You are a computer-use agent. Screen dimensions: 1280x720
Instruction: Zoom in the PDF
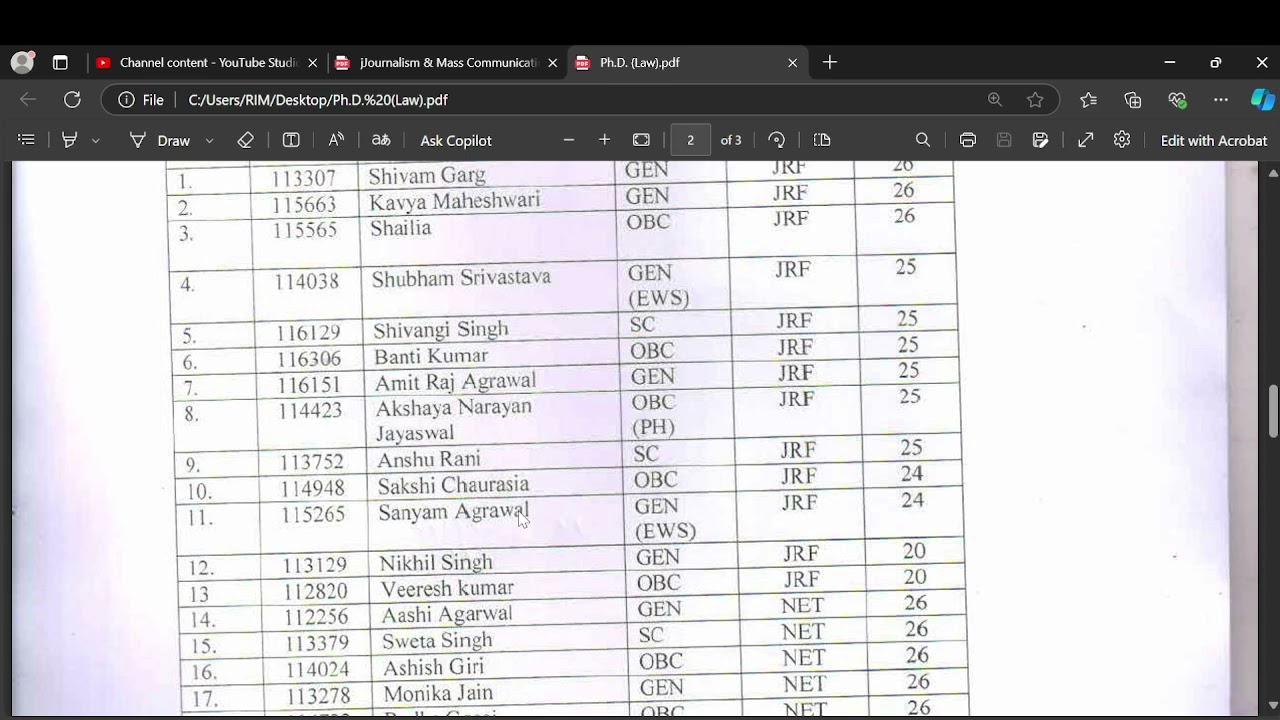604,140
